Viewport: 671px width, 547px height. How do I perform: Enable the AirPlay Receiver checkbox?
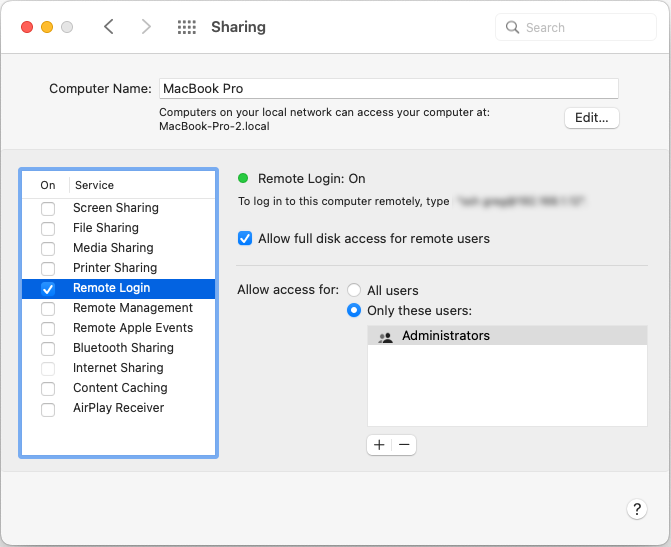pos(48,408)
